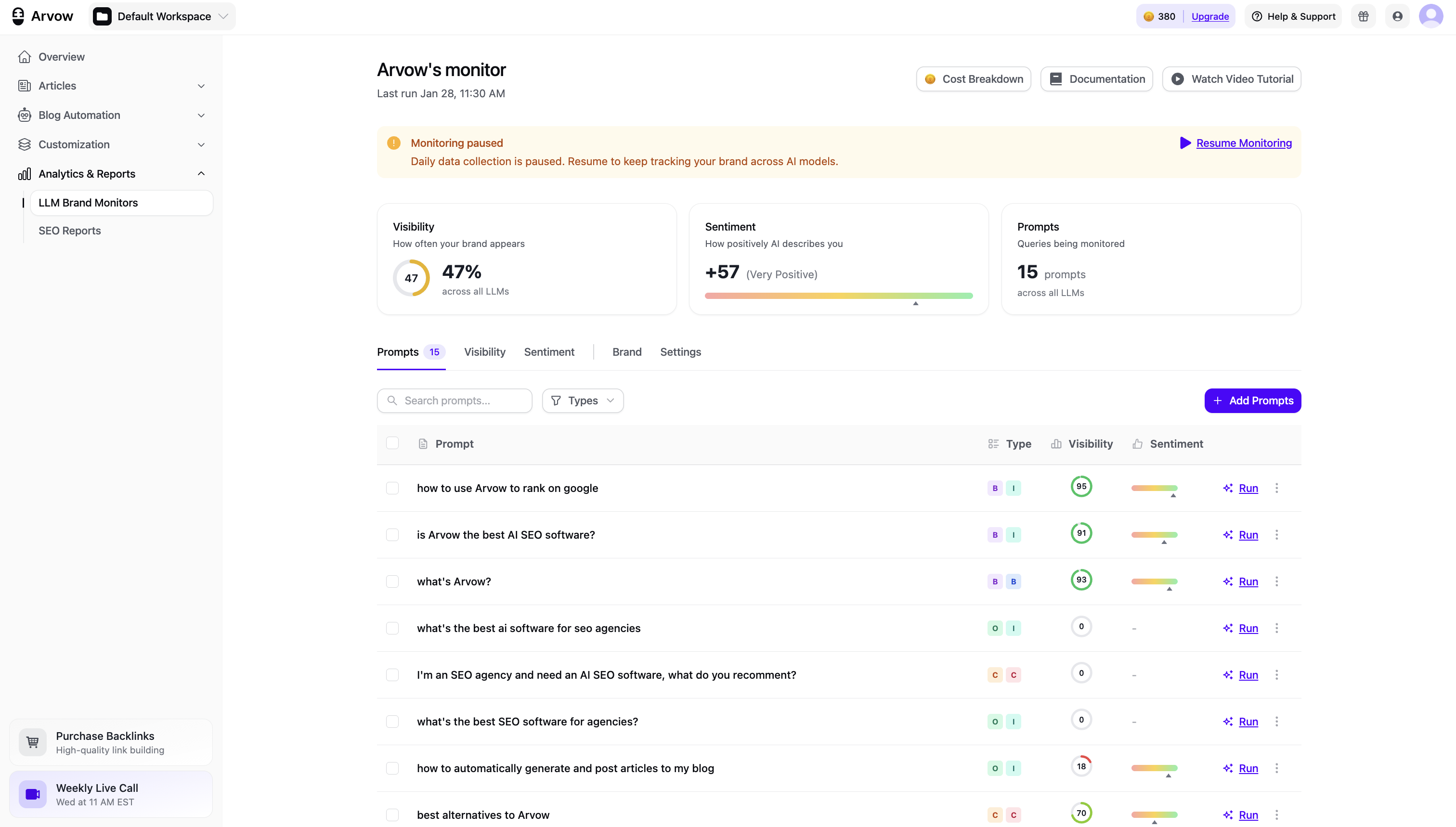Toggle the select-all prompts checkbox
1456x827 pixels.
[392, 443]
